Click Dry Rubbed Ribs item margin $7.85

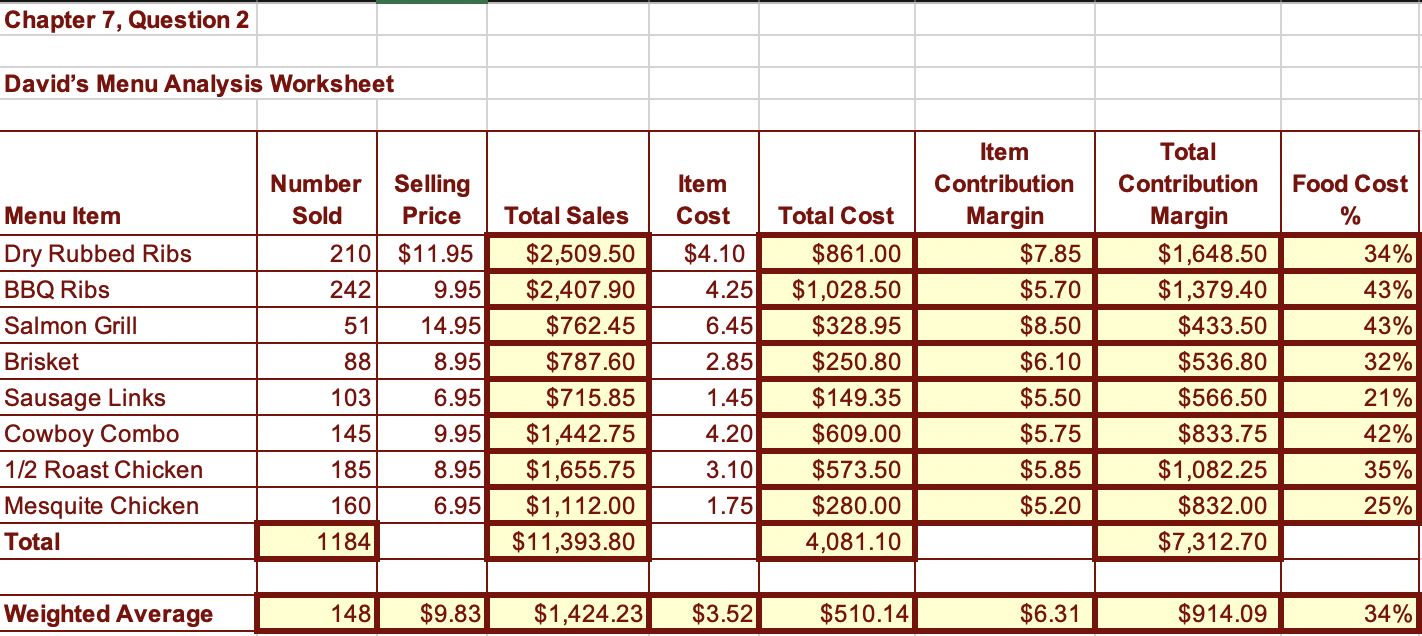1004,253
